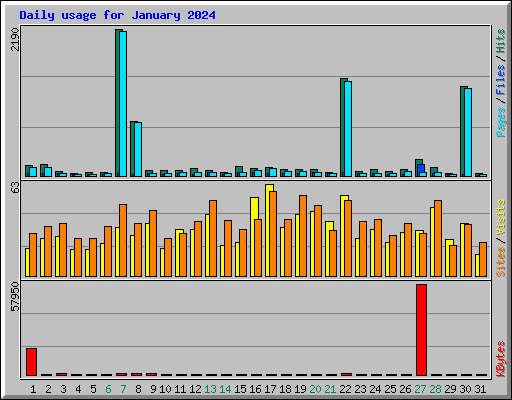Click day label 13 on the axis
Screen dimensions: 512x400
coord(210,389)
